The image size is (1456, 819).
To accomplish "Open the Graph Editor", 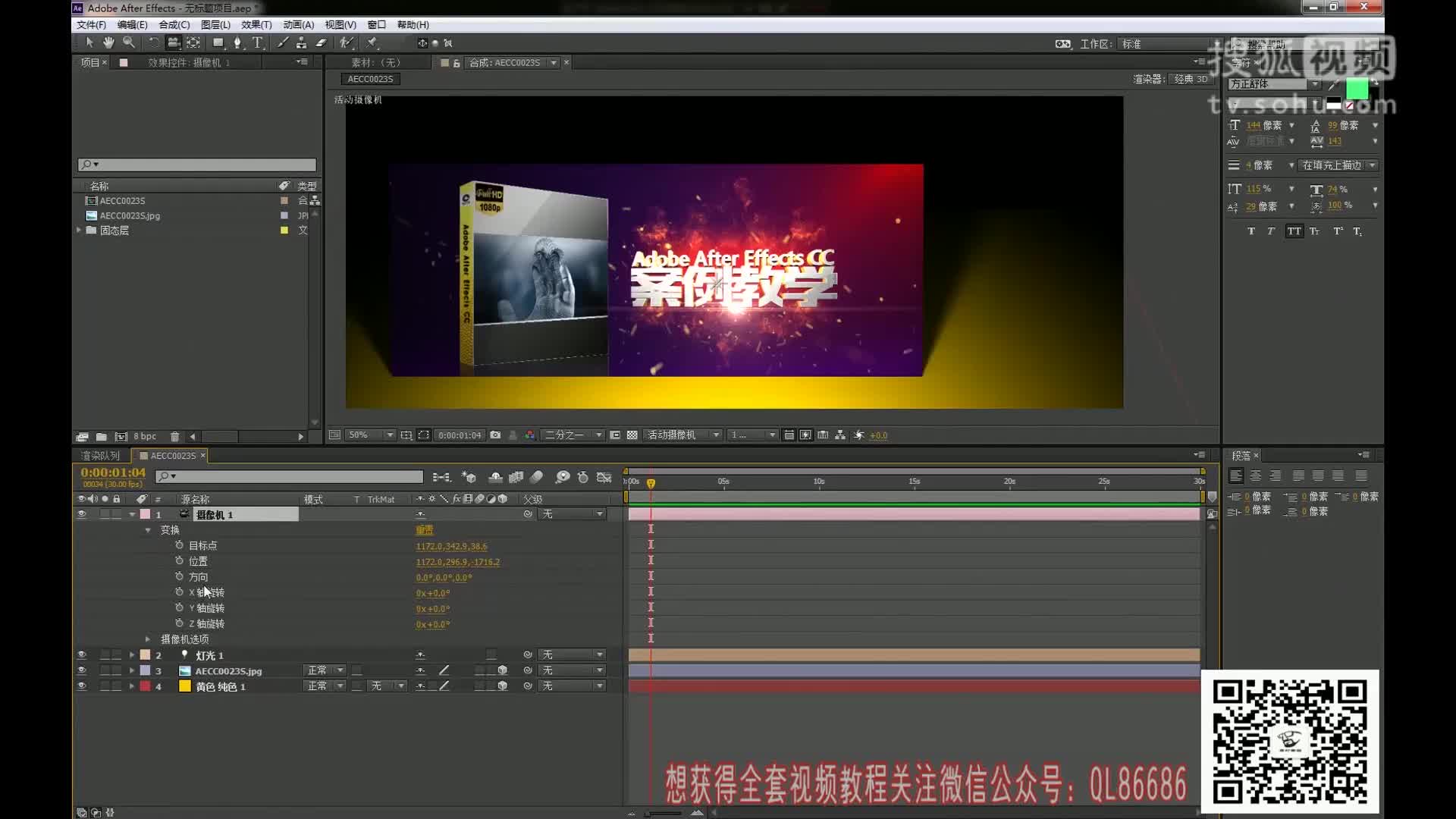I will tap(604, 477).
